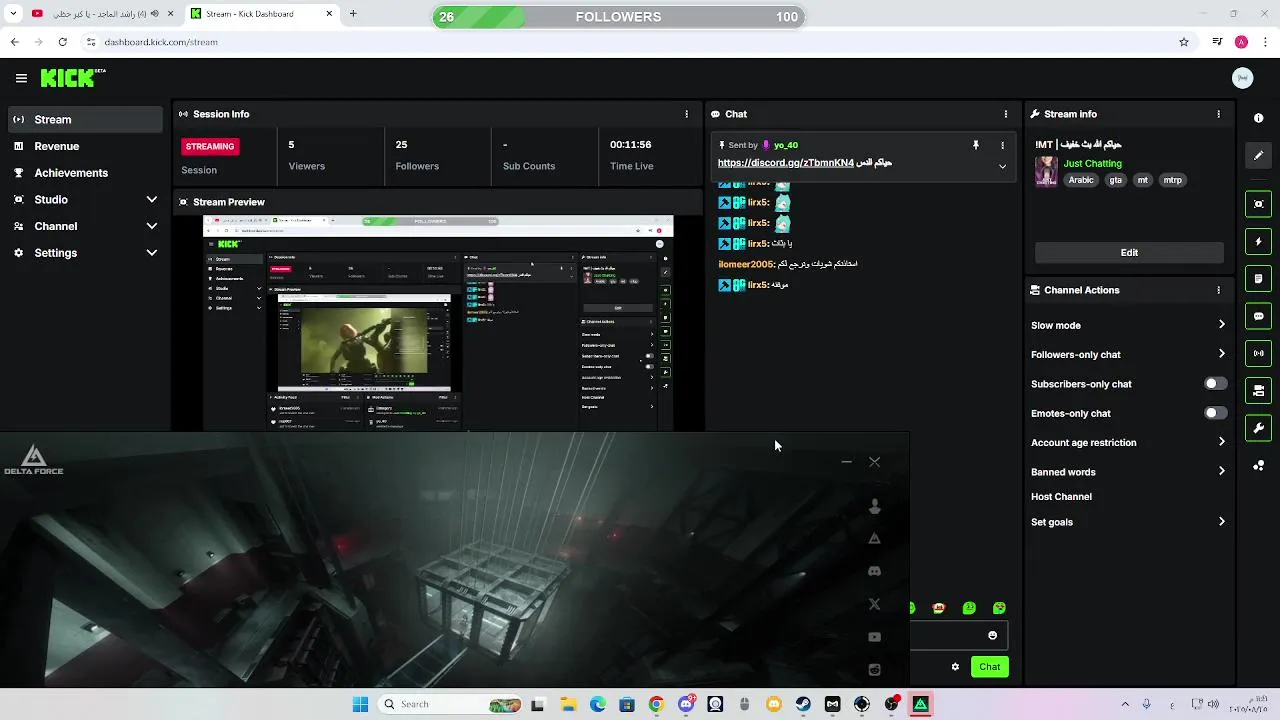
Task: Open Slow mode options arrow
Action: click(x=1221, y=325)
